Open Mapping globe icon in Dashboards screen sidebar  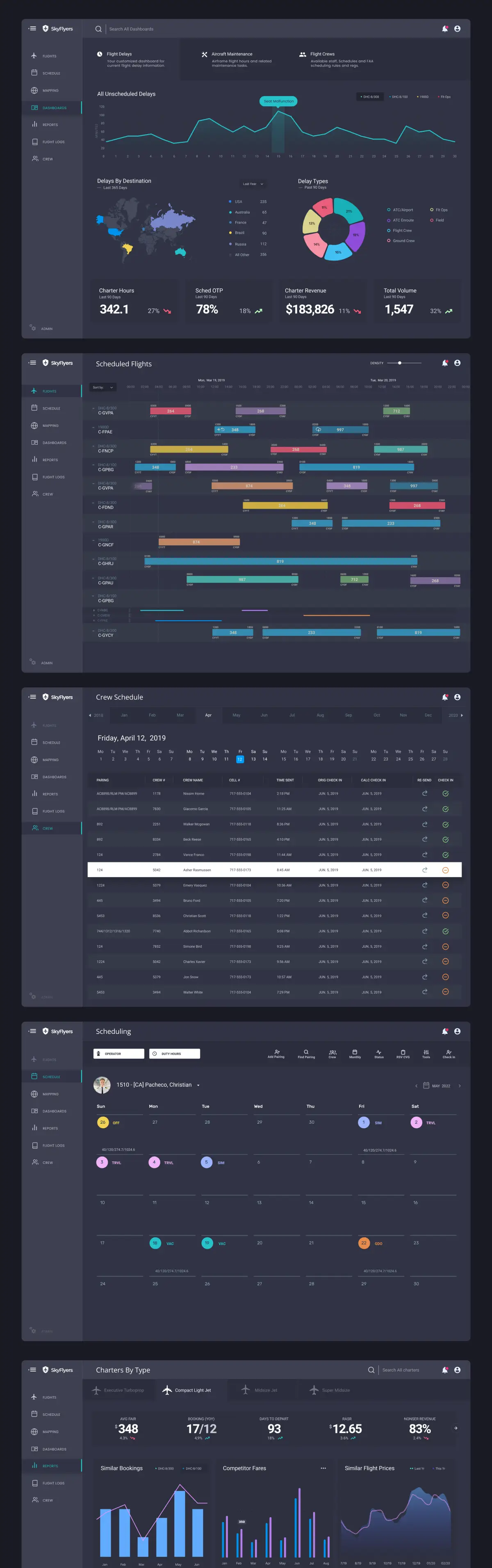34,90
